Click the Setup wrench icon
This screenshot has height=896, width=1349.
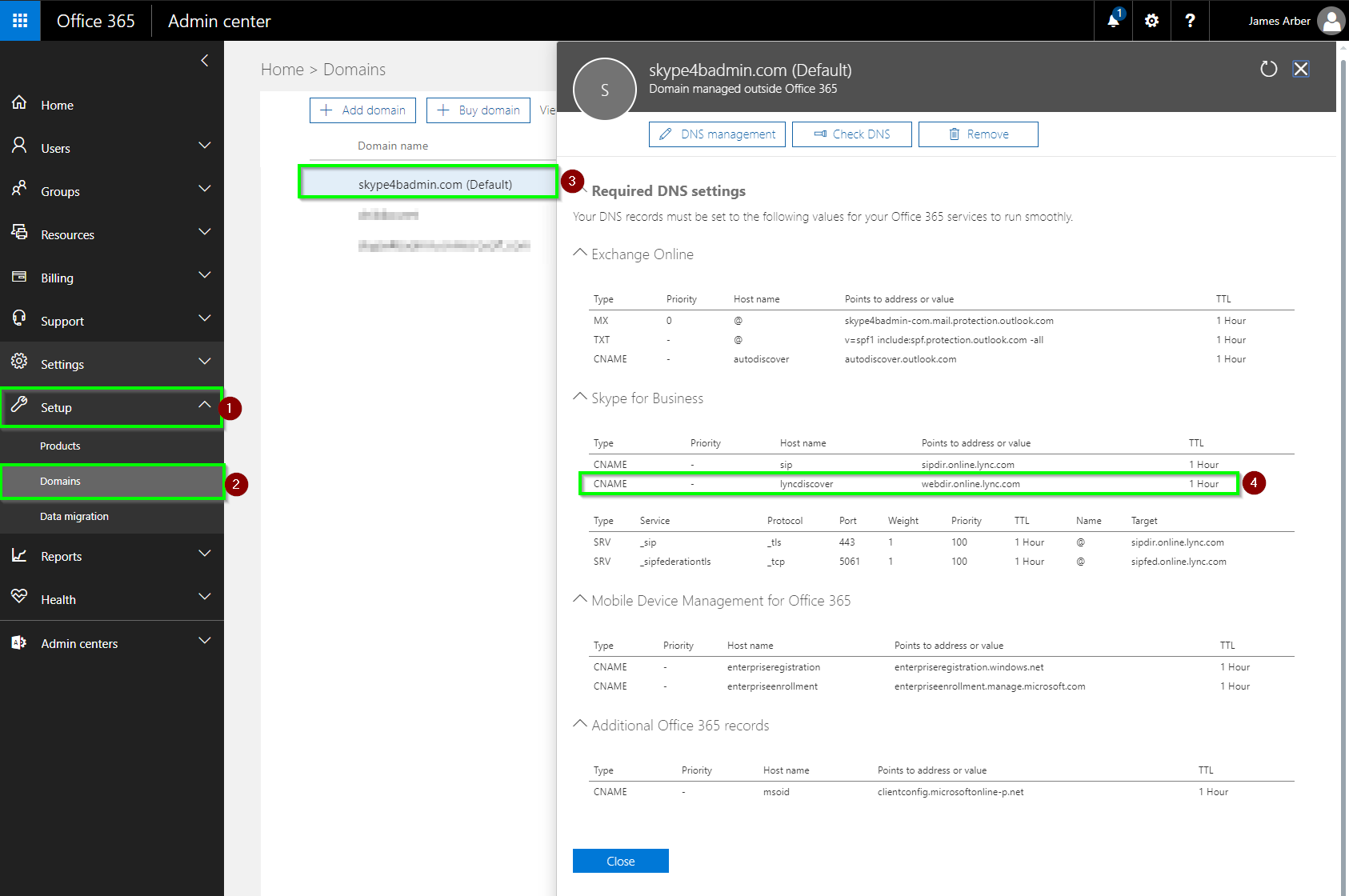[x=19, y=406]
